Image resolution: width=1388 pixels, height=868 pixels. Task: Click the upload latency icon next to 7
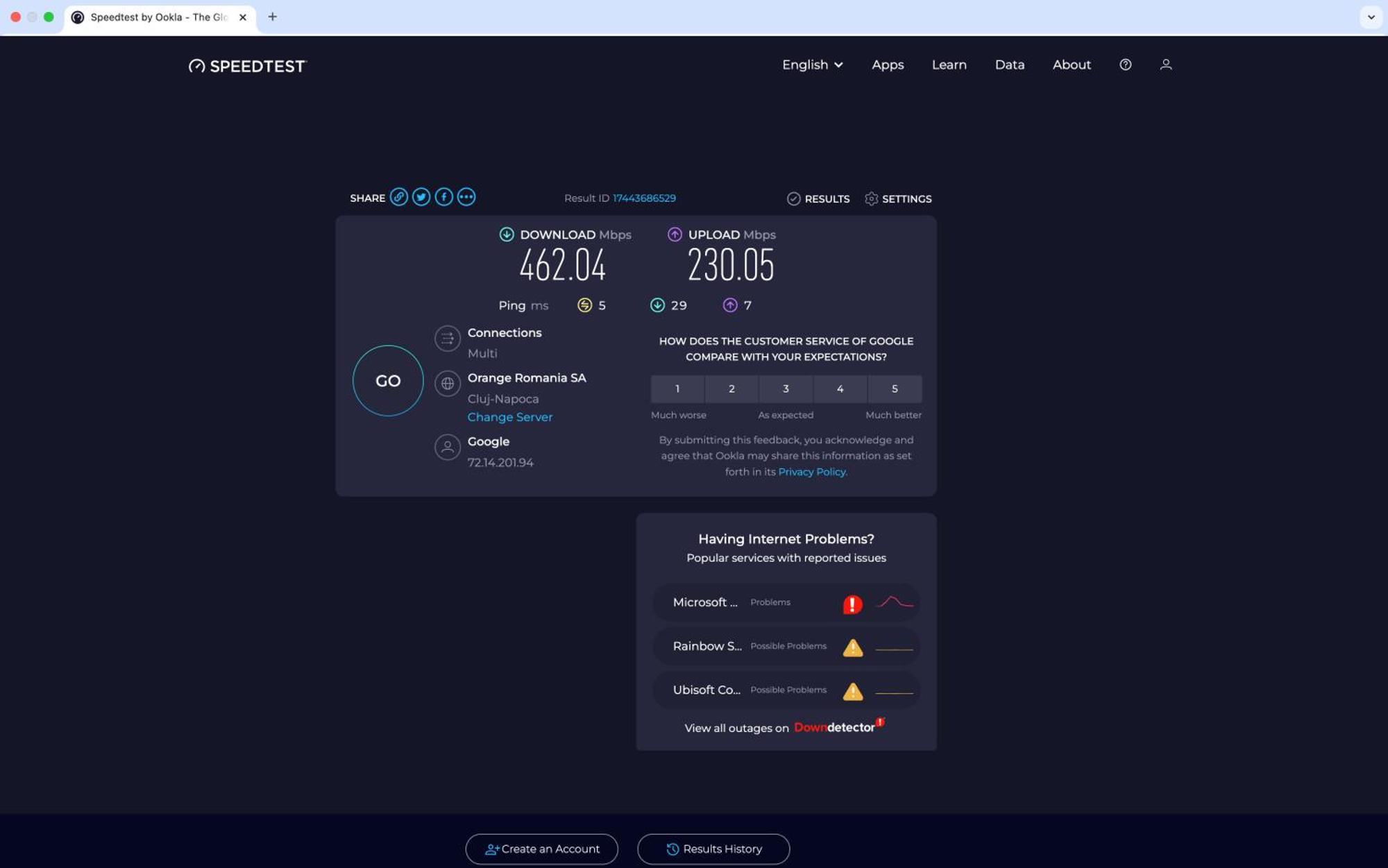pyautogui.click(x=730, y=305)
